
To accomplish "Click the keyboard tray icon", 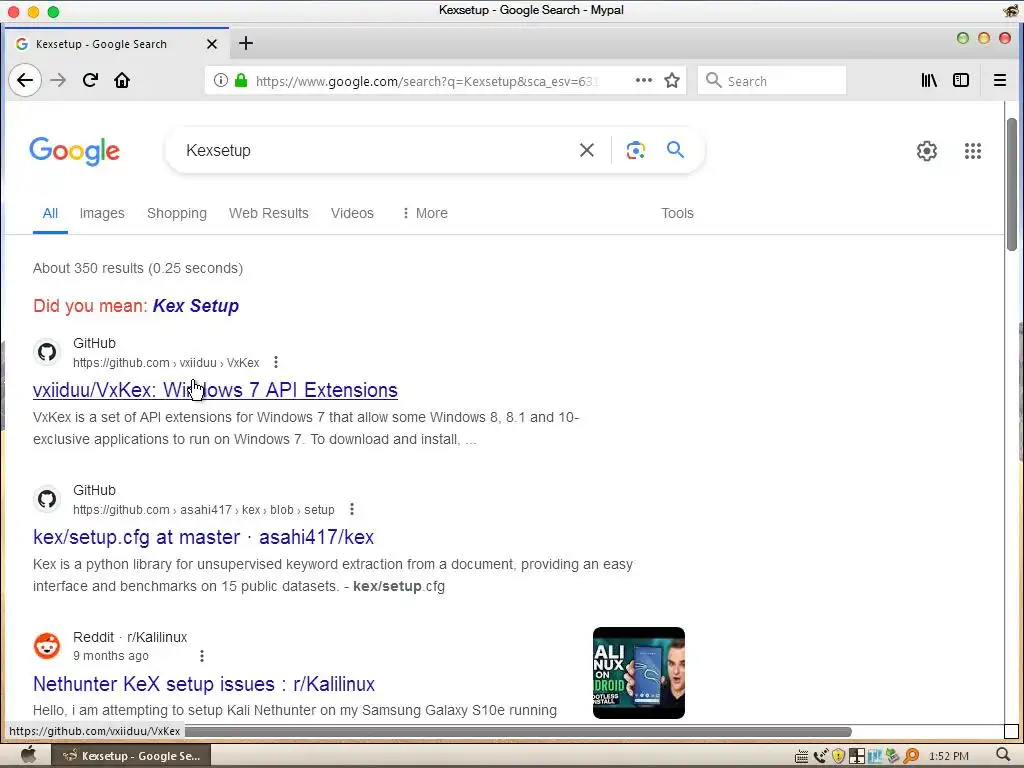I will pyautogui.click(x=801, y=756).
